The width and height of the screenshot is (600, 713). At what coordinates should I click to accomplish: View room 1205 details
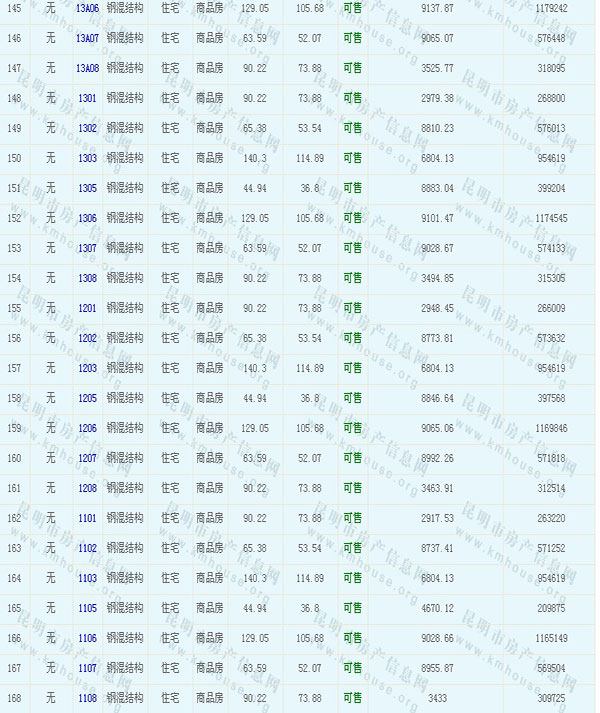(x=87, y=398)
